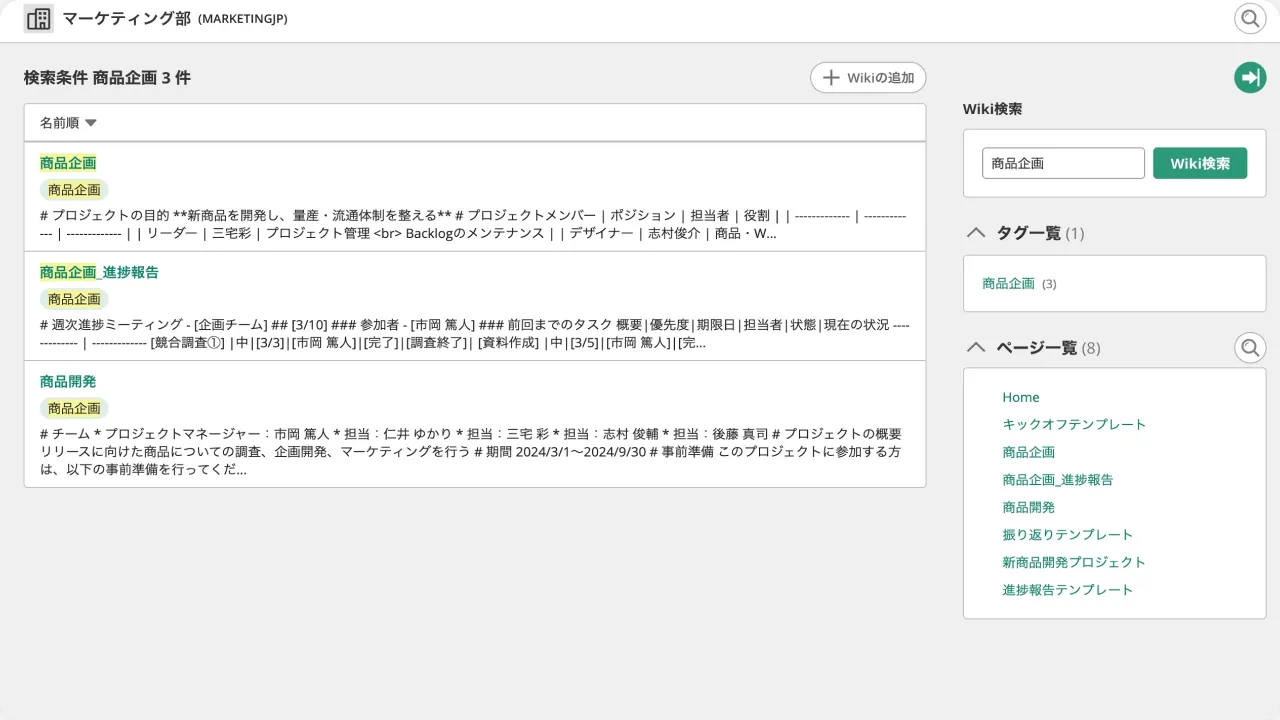The width and height of the screenshot is (1280, 720).
Task: Open the Home wiki page
Action: point(1020,397)
